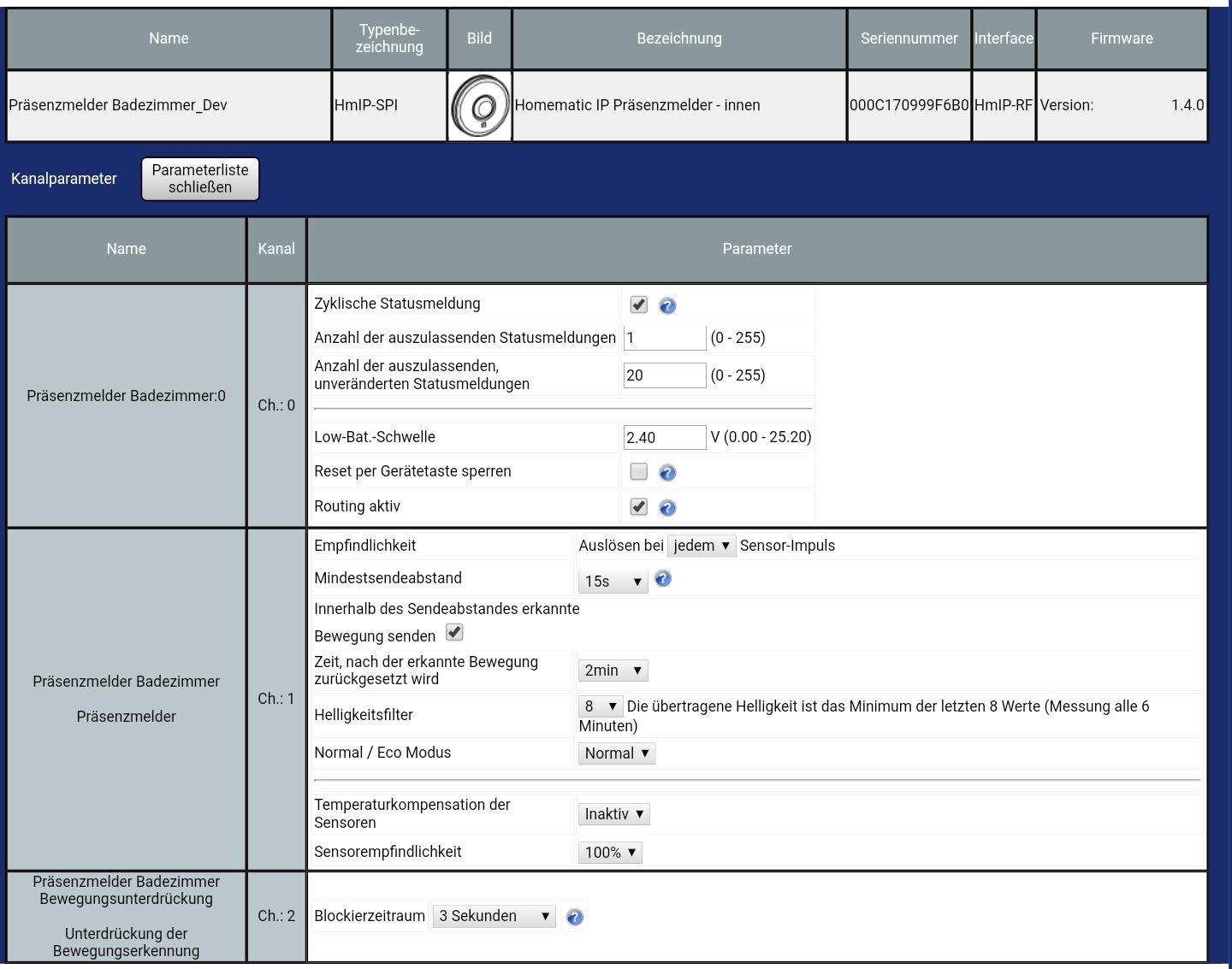Click Homematic IP Präsenzmelder - innen text
The image size is (1232, 969).
point(637,105)
